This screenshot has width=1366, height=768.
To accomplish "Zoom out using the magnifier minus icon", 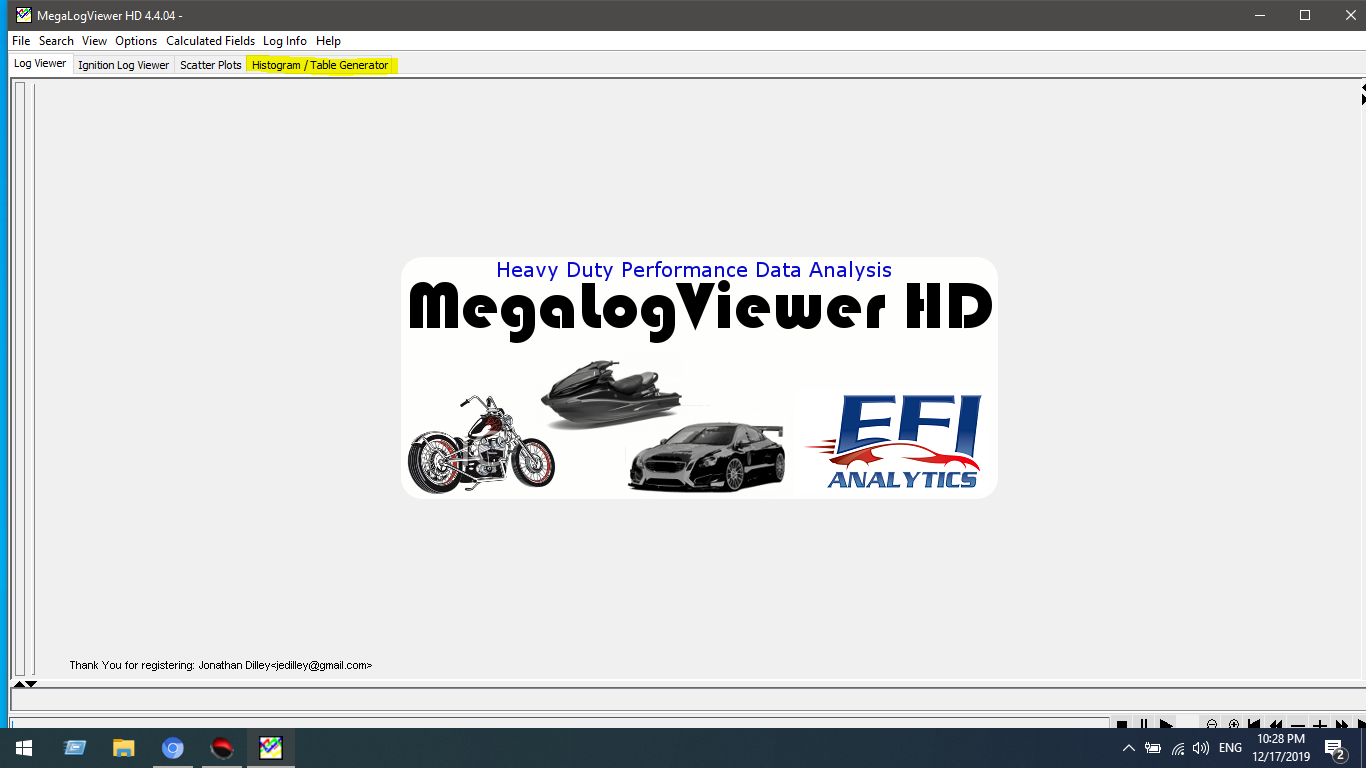I will (x=1212, y=724).
